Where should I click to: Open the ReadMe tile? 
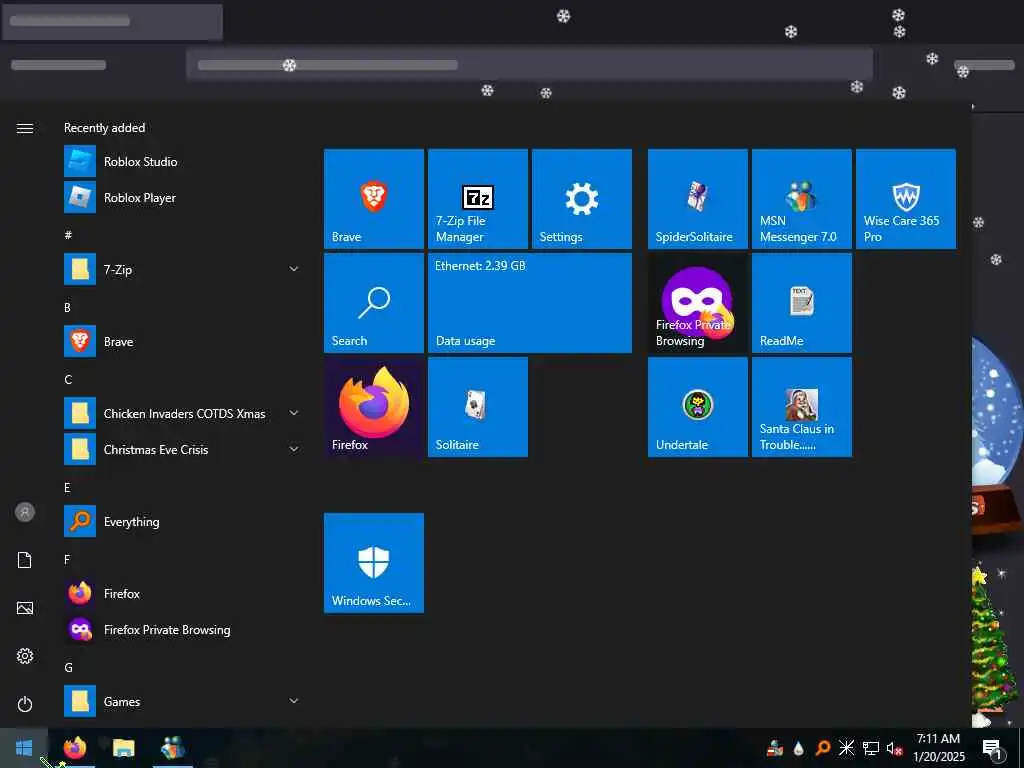pyautogui.click(x=801, y=303)
